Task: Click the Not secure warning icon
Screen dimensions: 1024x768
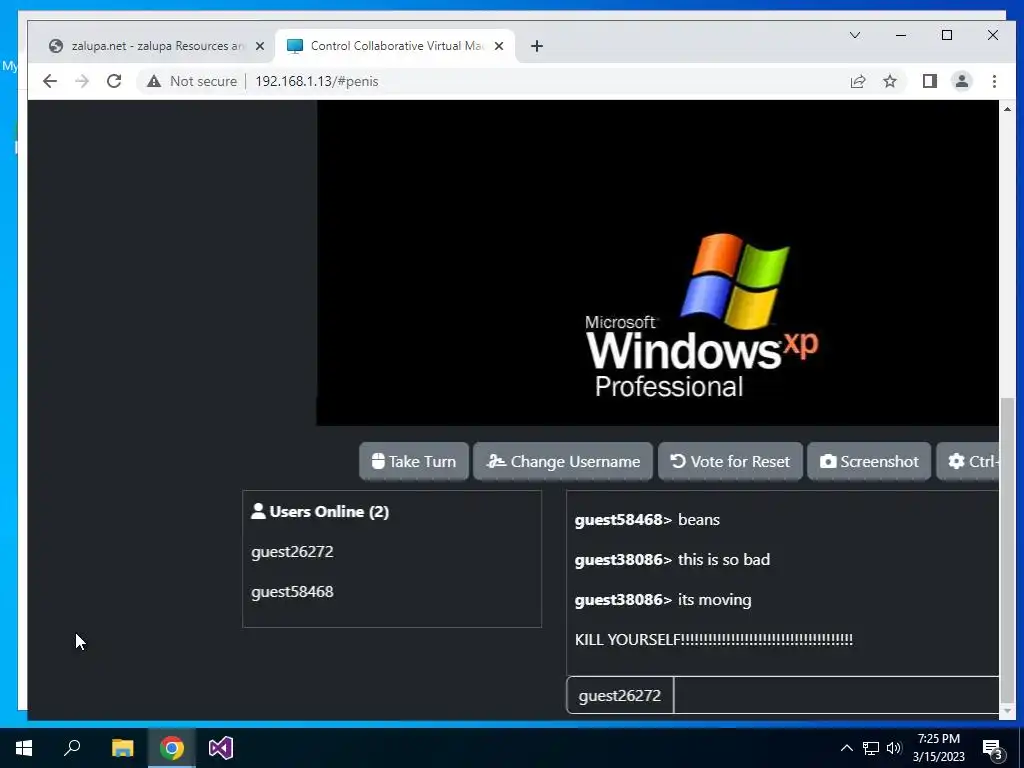Action: [153, 81]
